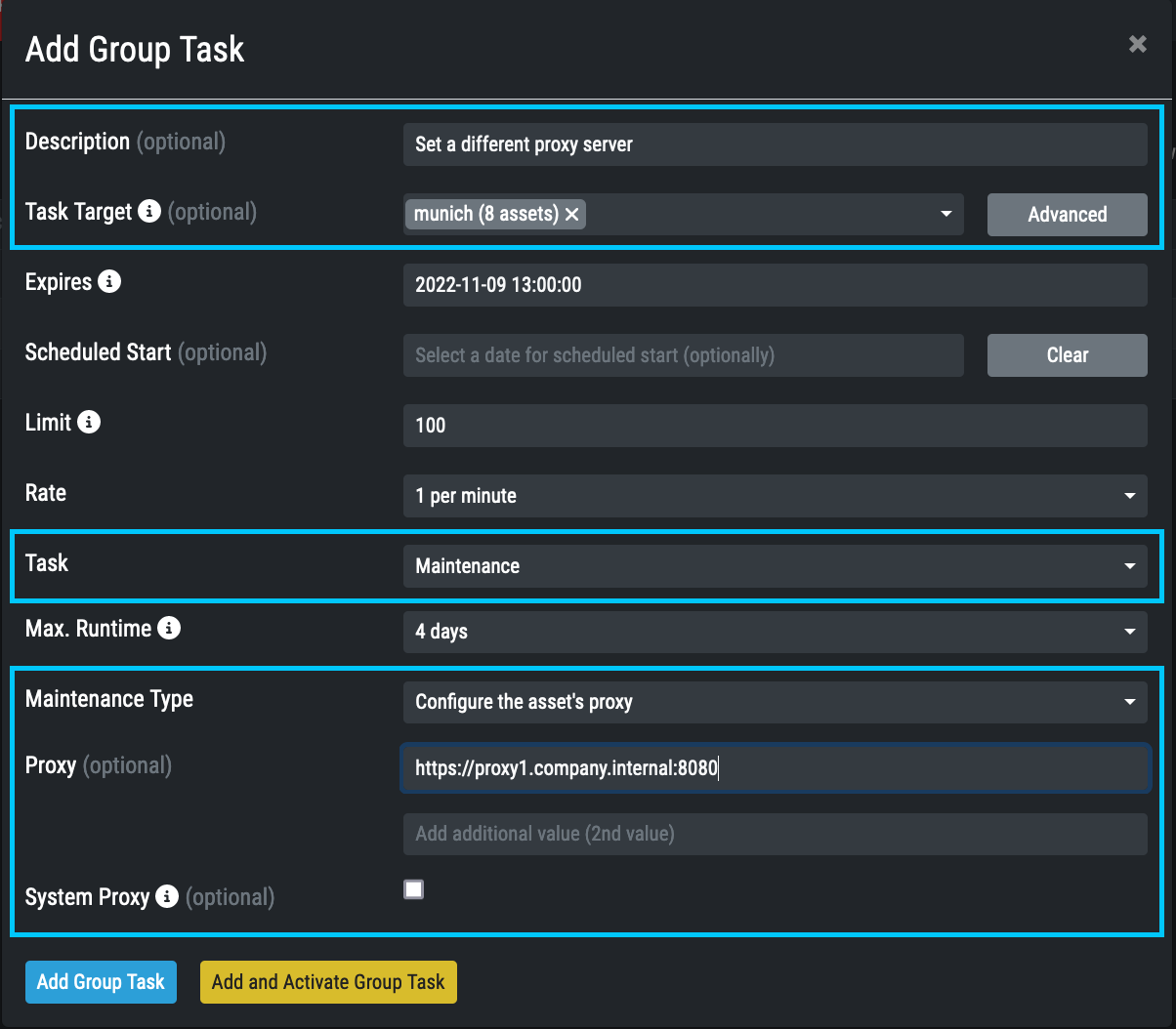This screenshot has width=1176, height=1029.
Task: Clear the scheduled start date
Action: 1067,355
